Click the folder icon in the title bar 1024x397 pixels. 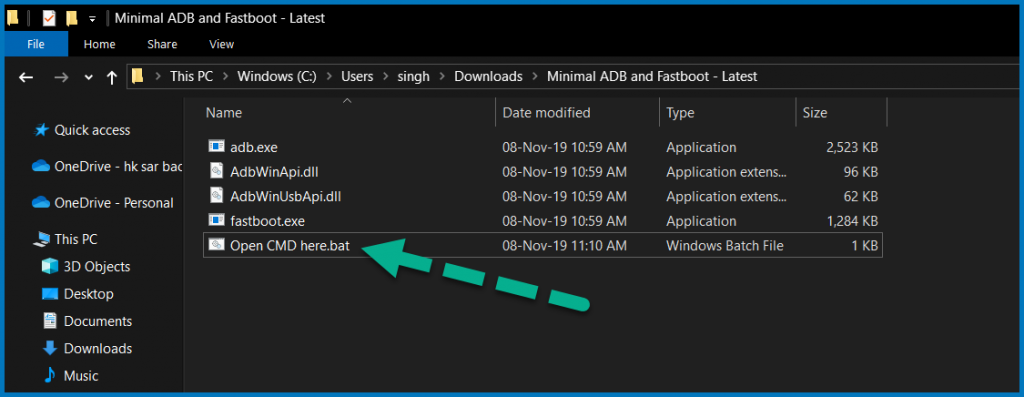(x=12, y=18)
